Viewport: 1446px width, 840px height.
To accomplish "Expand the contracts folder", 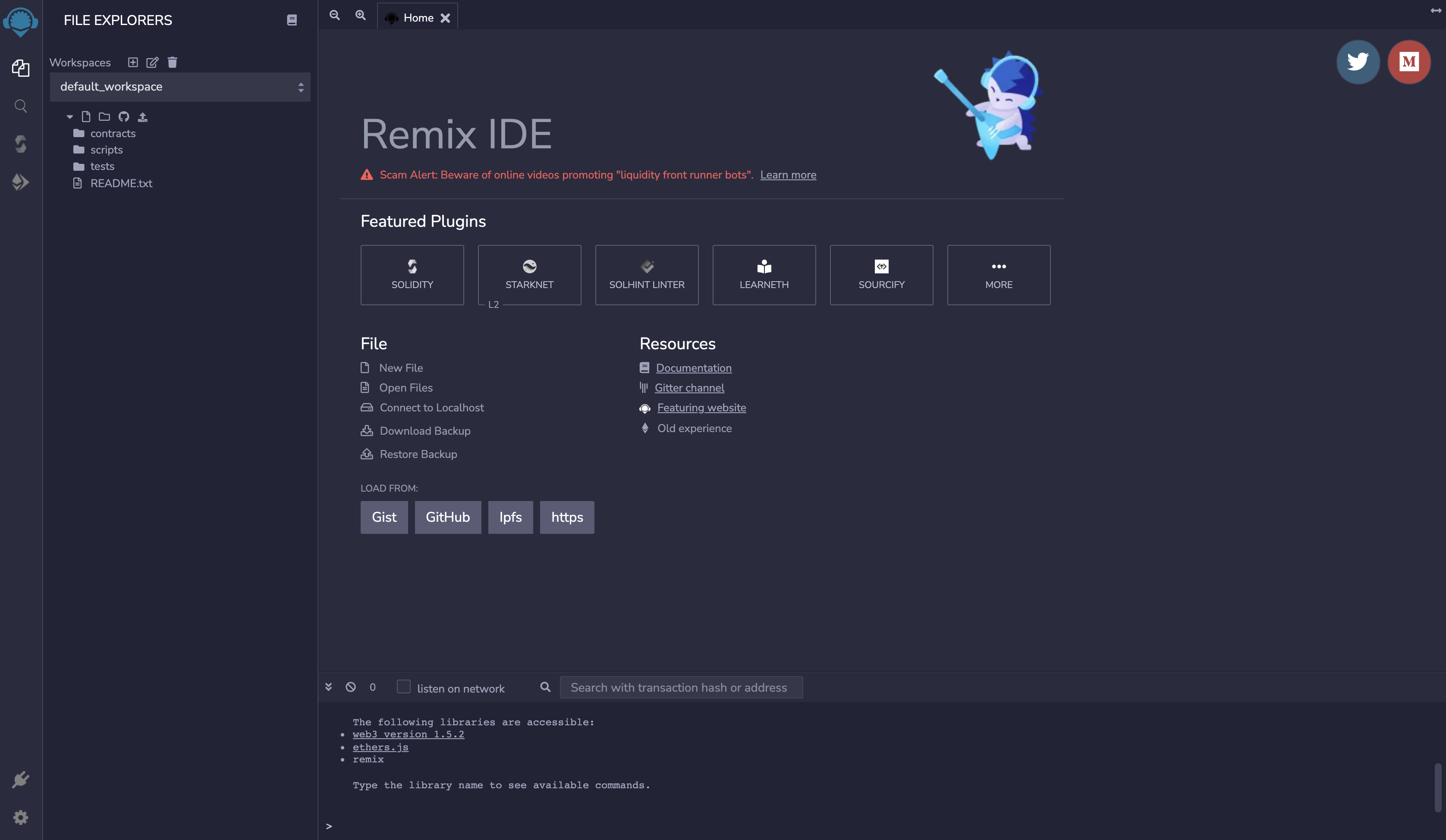I will coord(112,133).
